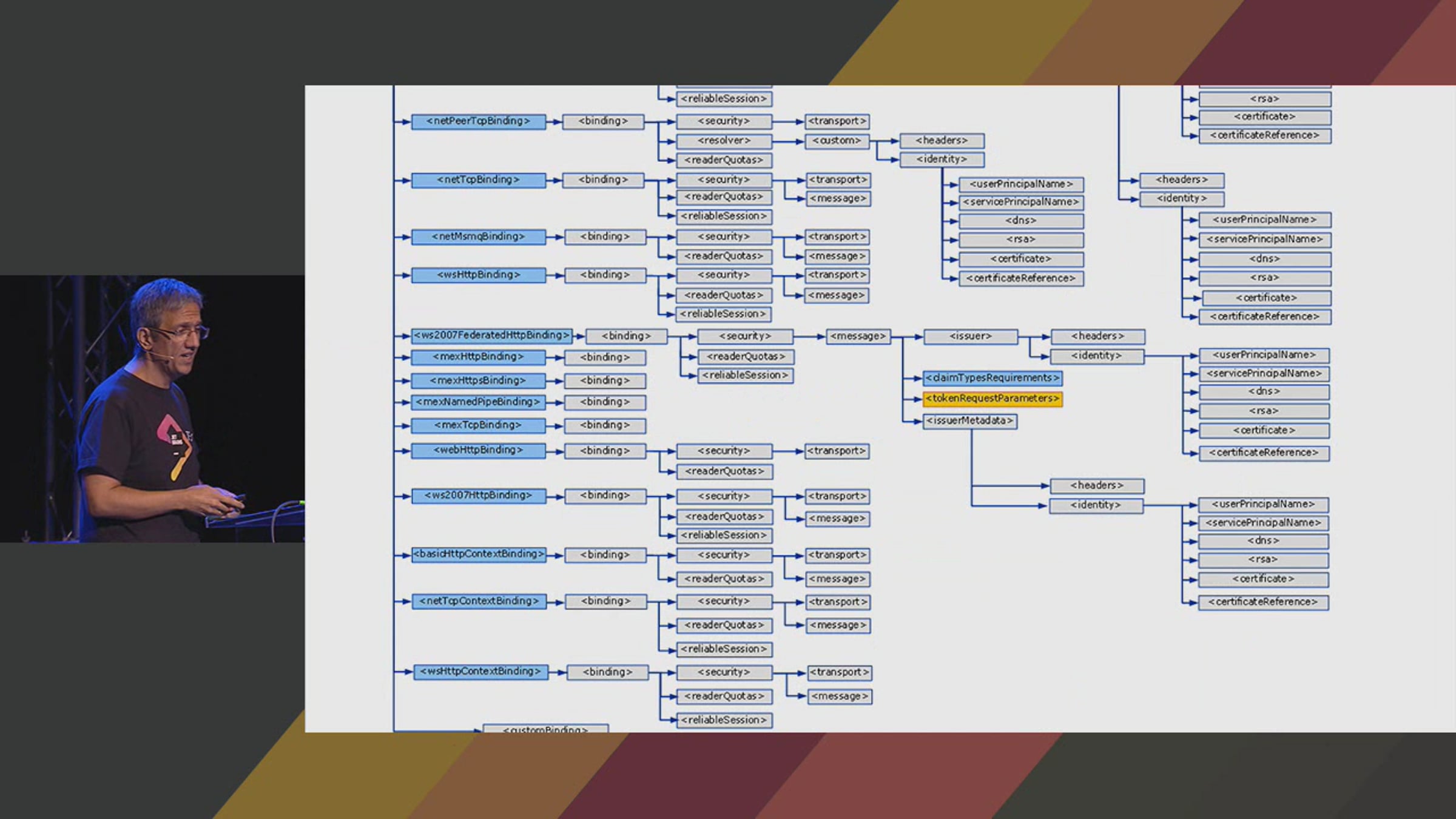The height and width of the screenshot is (819, 1456).
Task: Click the mexNamedPipeBinding node
Action: click(478, 402)
